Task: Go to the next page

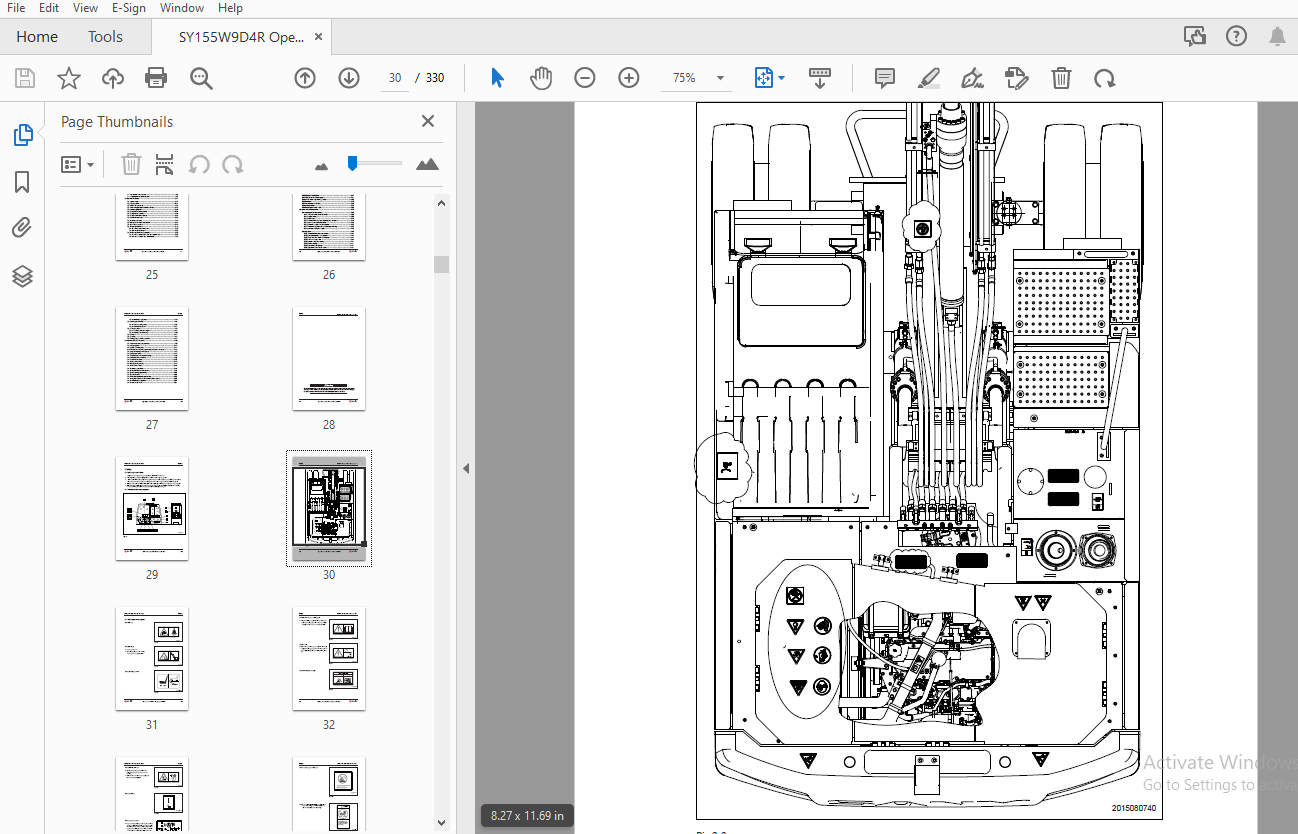Action: click(349, 78)
